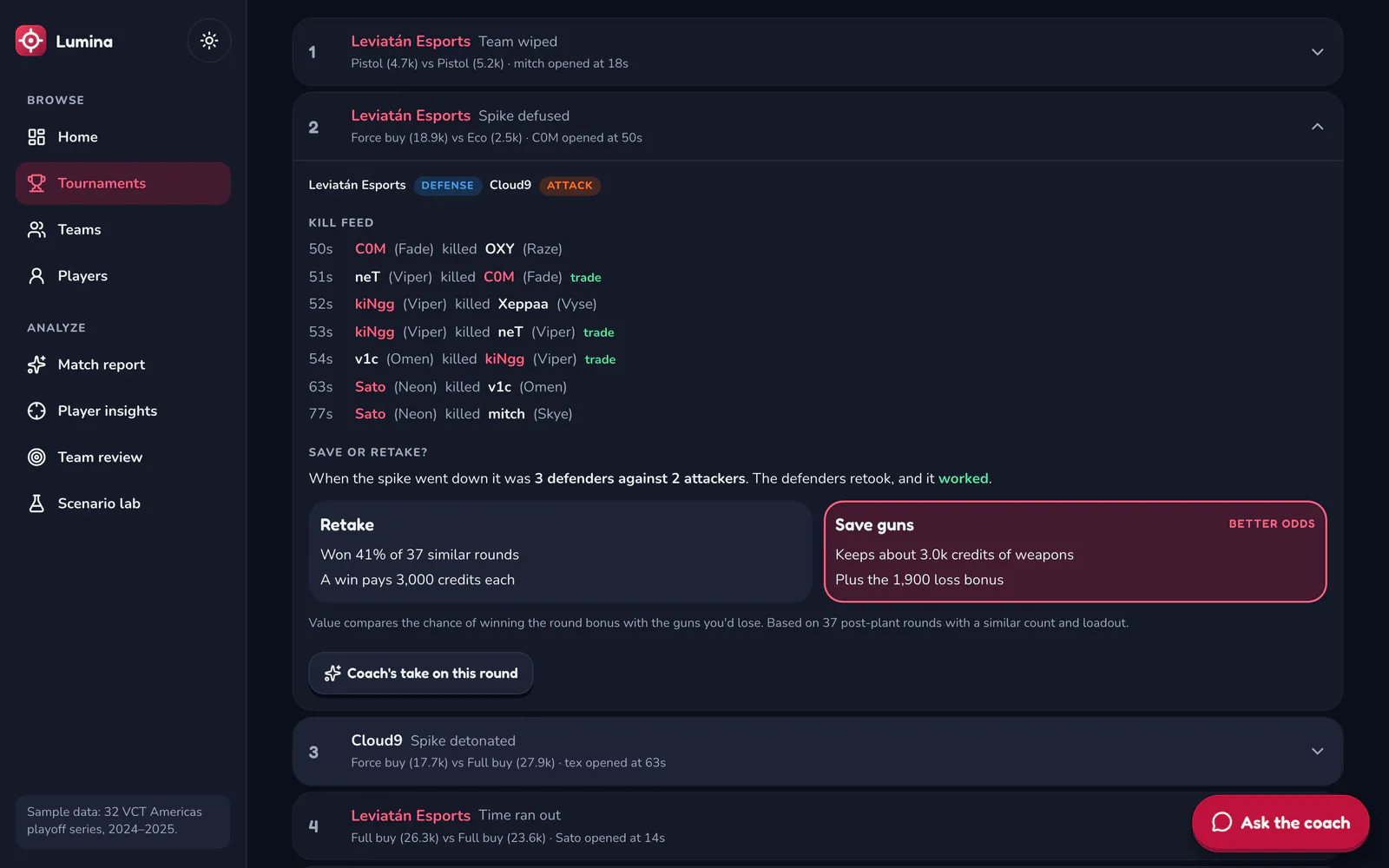The width and height of the screenshot is (1389, 868).
Task: Click the Scenario lab flask icon
Action: [x=36, y=503]
